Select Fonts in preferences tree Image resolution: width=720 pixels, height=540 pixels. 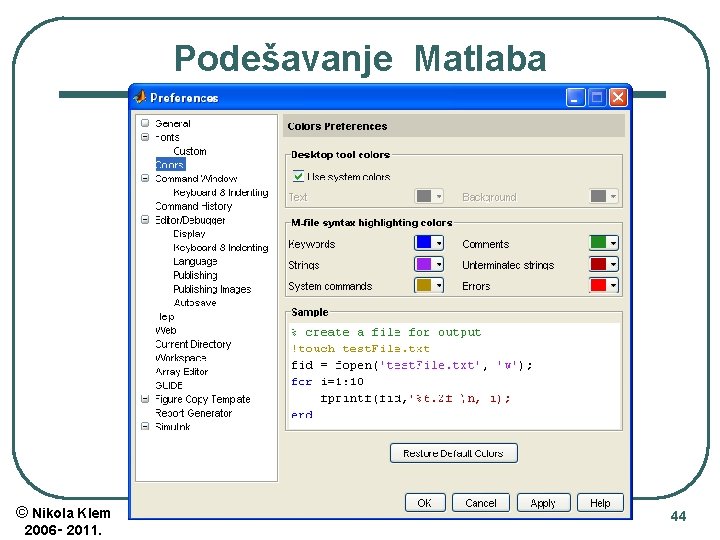tap(167, 137)
